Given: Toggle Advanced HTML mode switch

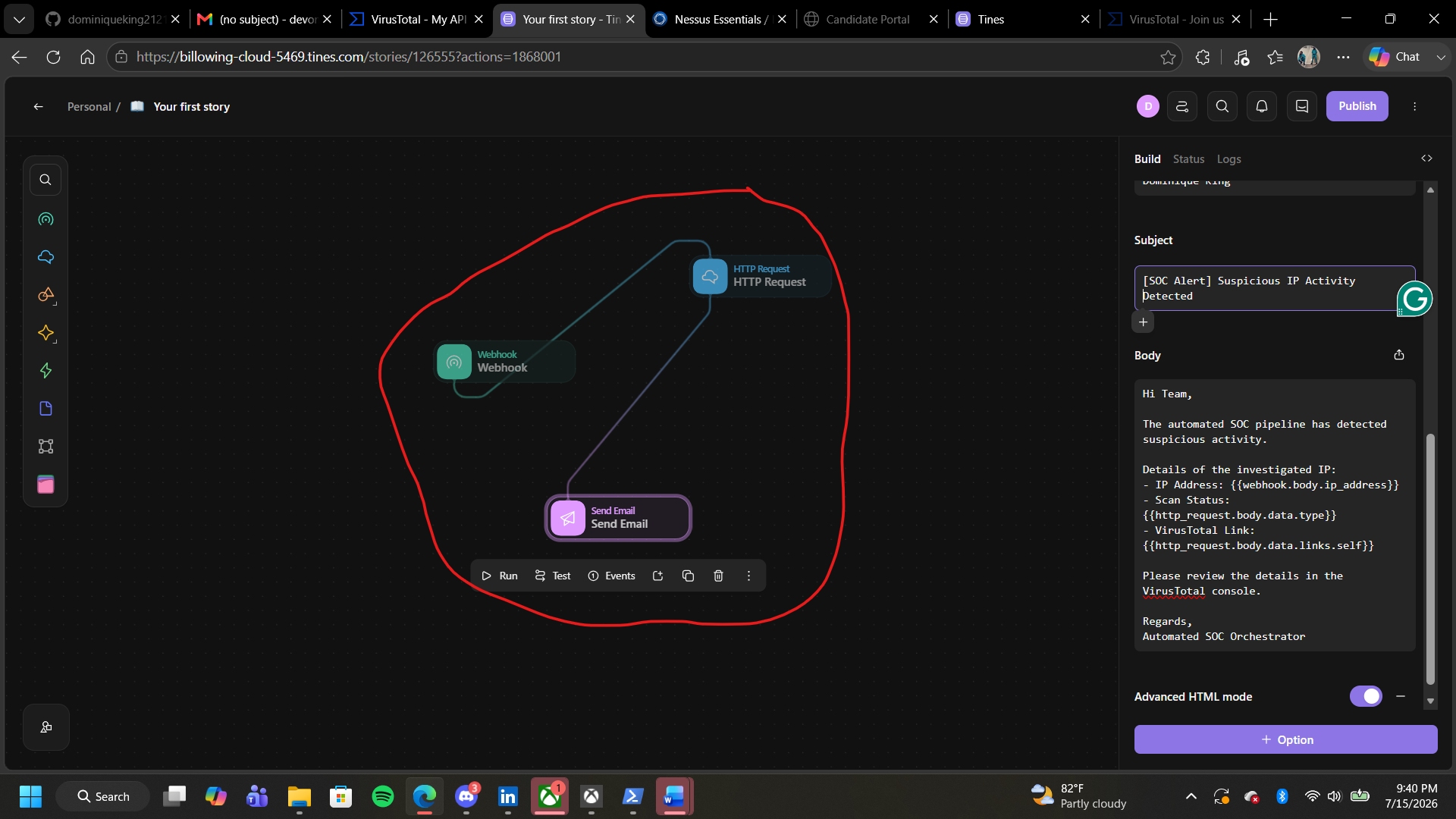Looking at the screenshot, I should pyautogui.click(x=1366, y=696).
